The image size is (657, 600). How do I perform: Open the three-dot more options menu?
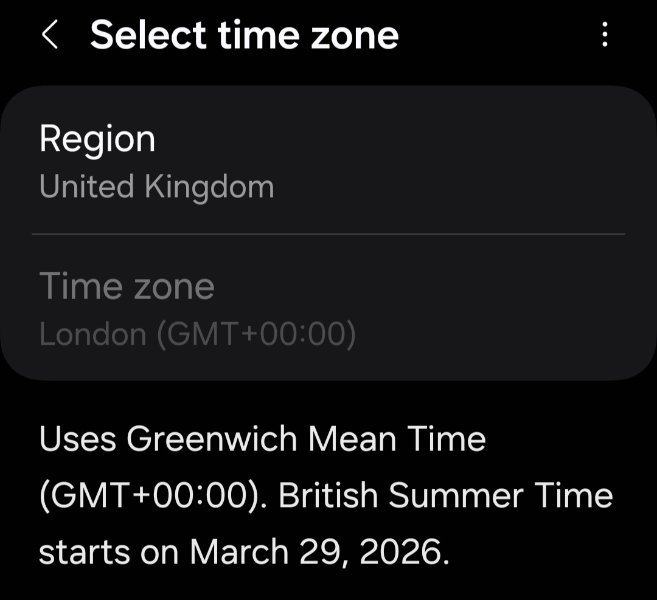pyautogui.click(x=605, y=36)
